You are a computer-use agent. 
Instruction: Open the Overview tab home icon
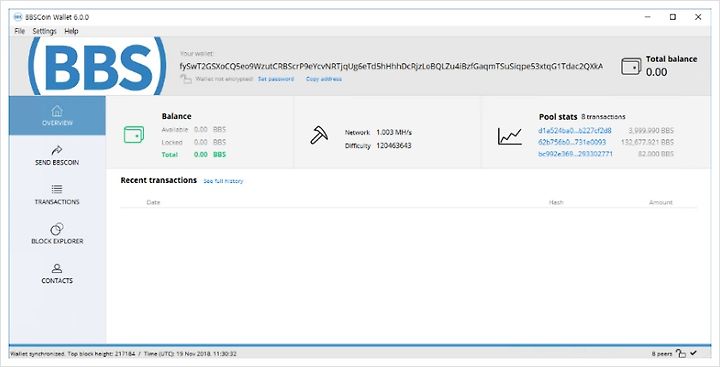[57, 111]
